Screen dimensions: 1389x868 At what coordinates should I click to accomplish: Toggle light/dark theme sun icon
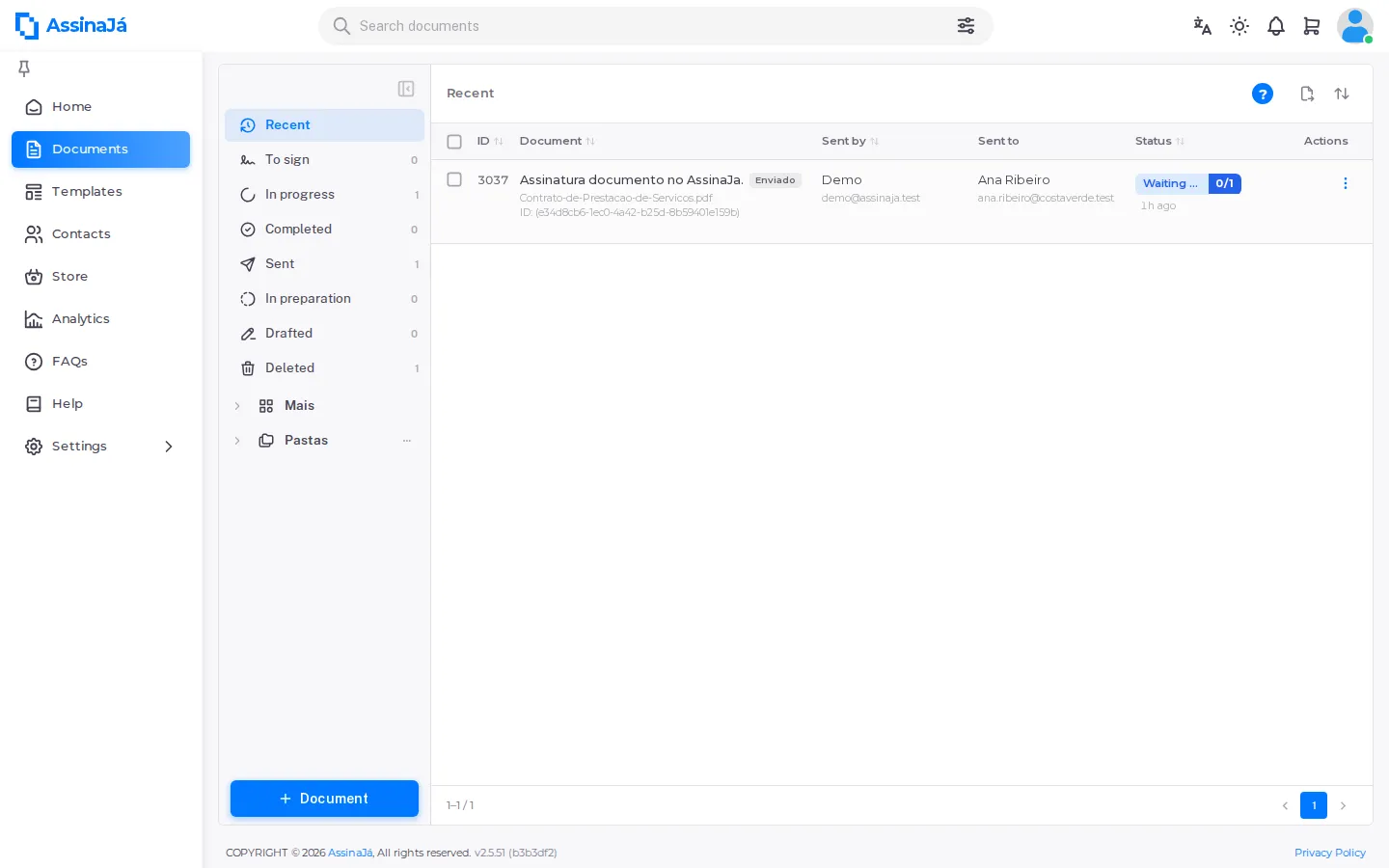(1239, 26)
